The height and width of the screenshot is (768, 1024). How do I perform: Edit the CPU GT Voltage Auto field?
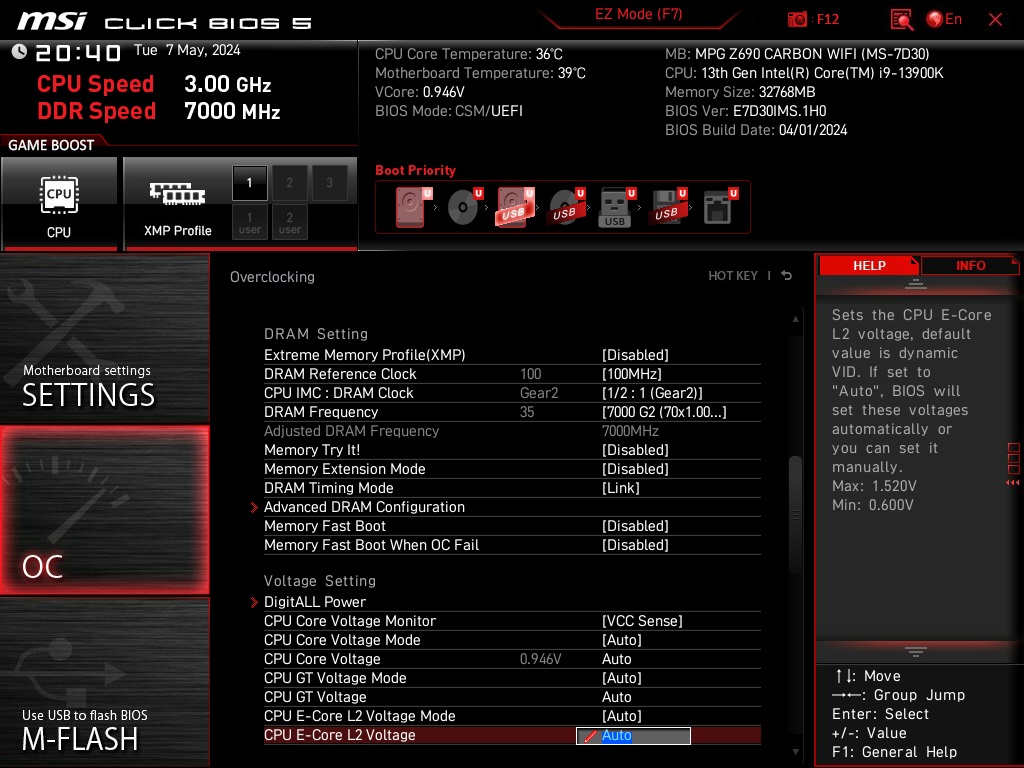[616, 696]
